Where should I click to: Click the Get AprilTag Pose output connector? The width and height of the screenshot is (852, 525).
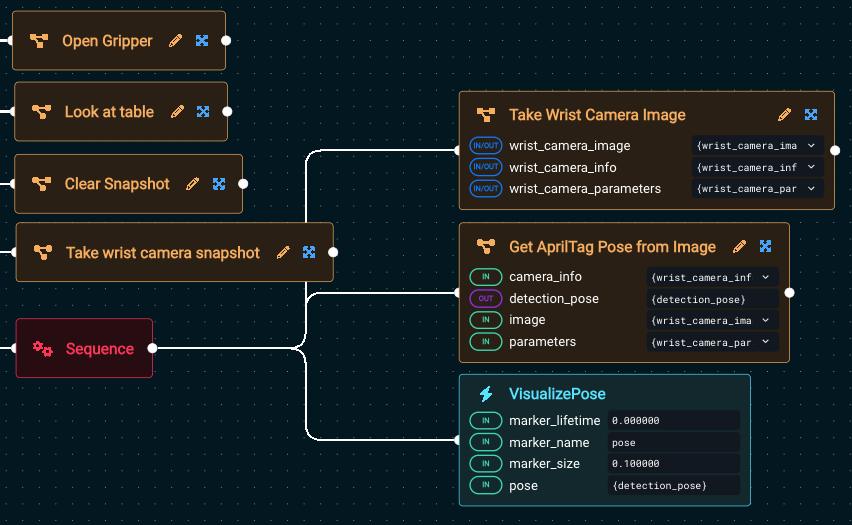(790, 292)
